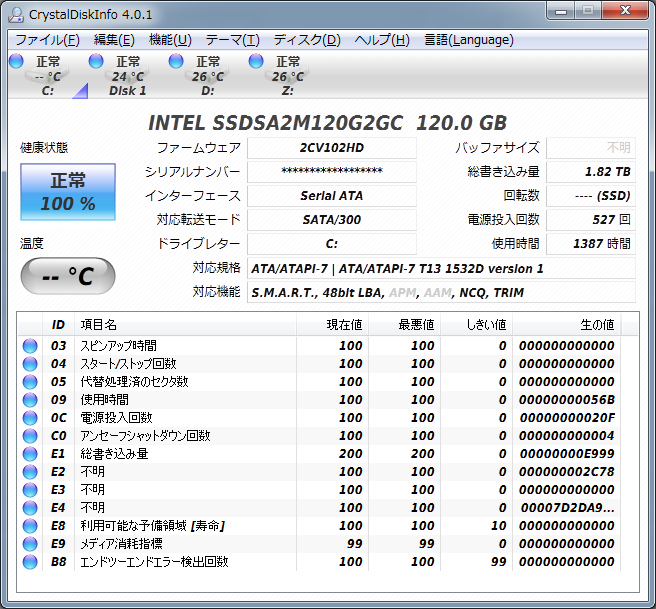Click status orb for attribute E9 メディア消耗指標
Image resolution: width=656 pixels, height=609 pixels.
(31, 544)
